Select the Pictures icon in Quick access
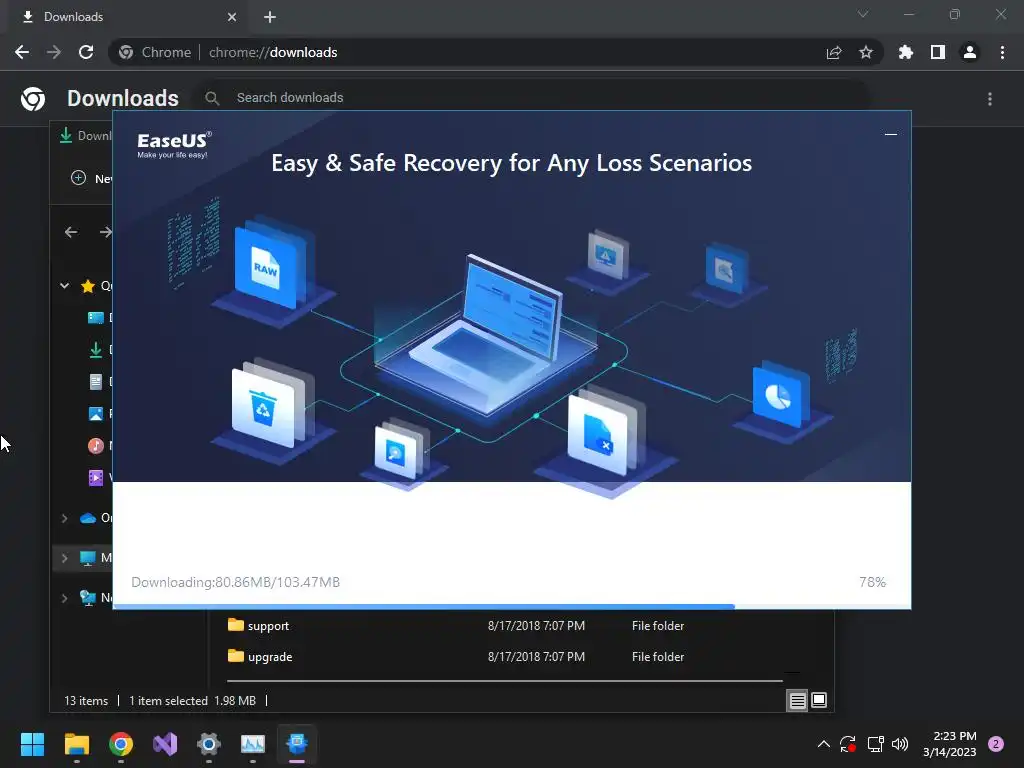The height and width of the screenshot is (768, 1024). click(x=95, y=413)
